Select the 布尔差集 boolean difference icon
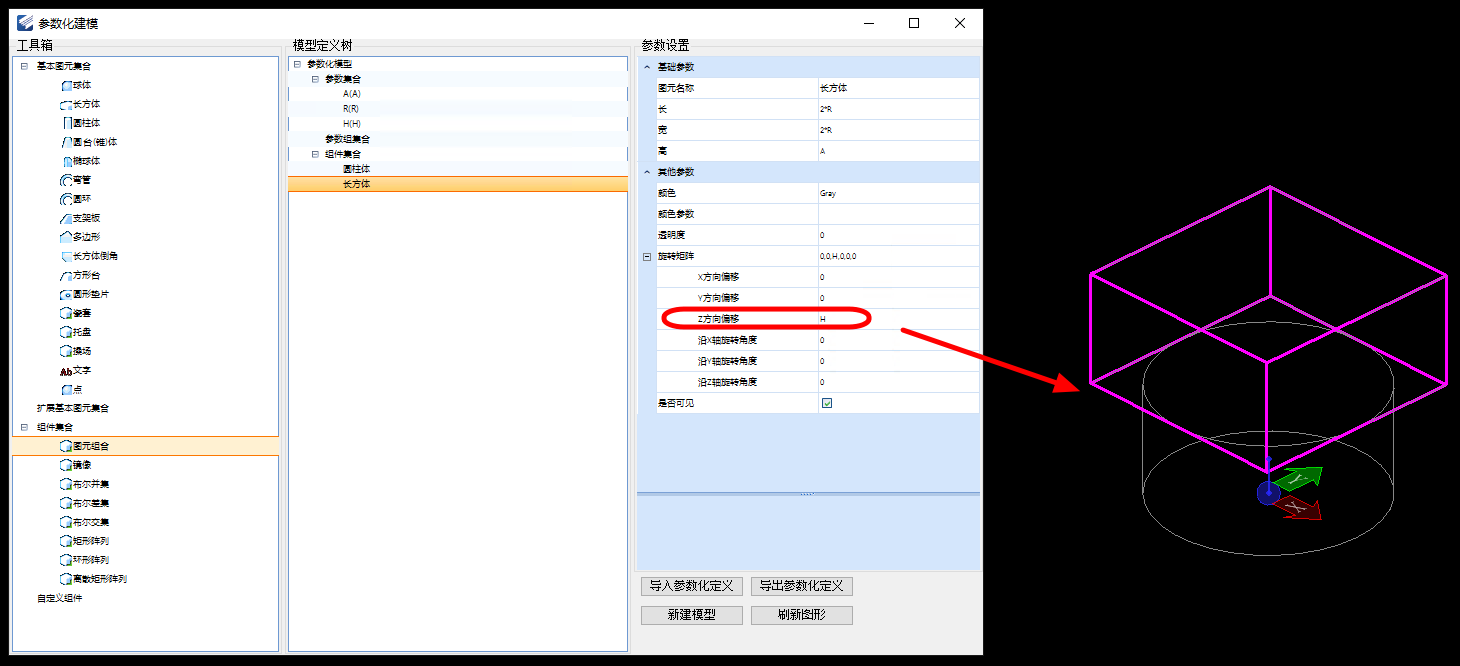 tap(66, 503)
